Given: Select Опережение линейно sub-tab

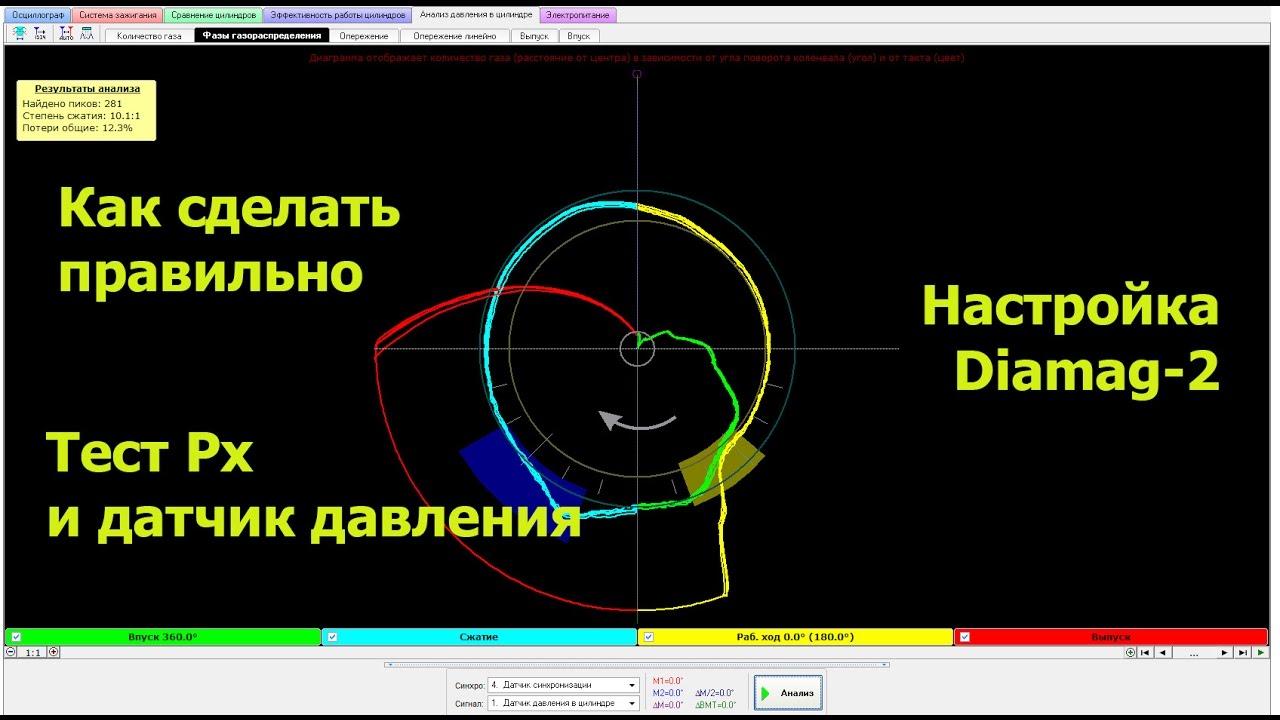Looking at the screenshot, I should click(455, 35).
